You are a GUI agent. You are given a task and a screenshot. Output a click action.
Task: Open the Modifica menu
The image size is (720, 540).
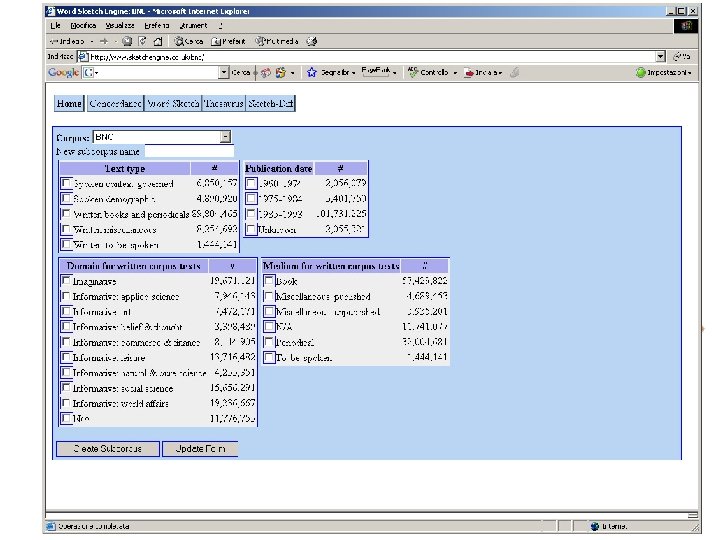pos(83,26)
